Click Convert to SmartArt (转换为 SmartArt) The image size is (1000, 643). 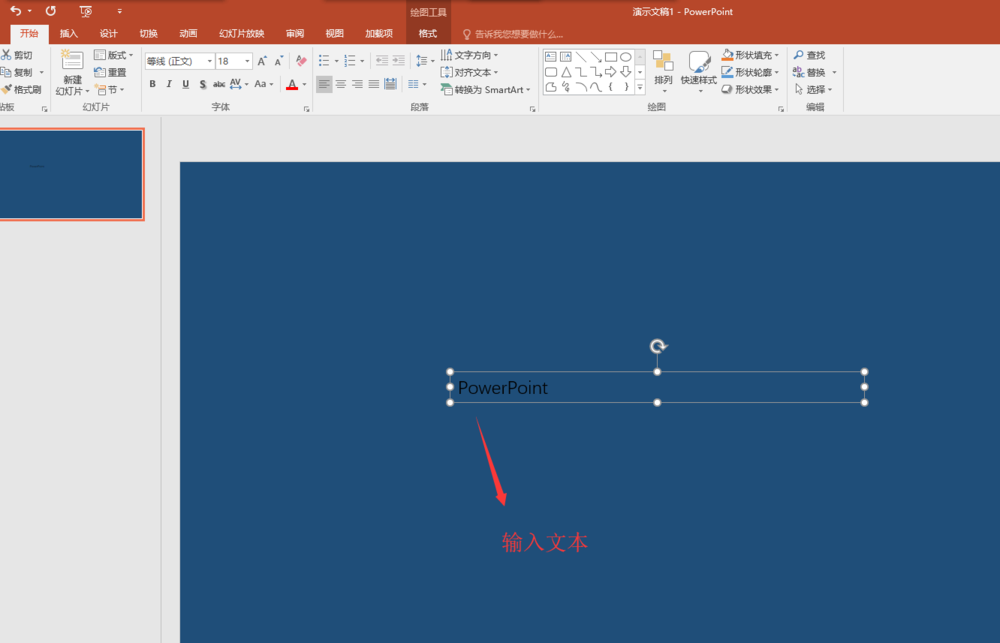tap(485, 89)
